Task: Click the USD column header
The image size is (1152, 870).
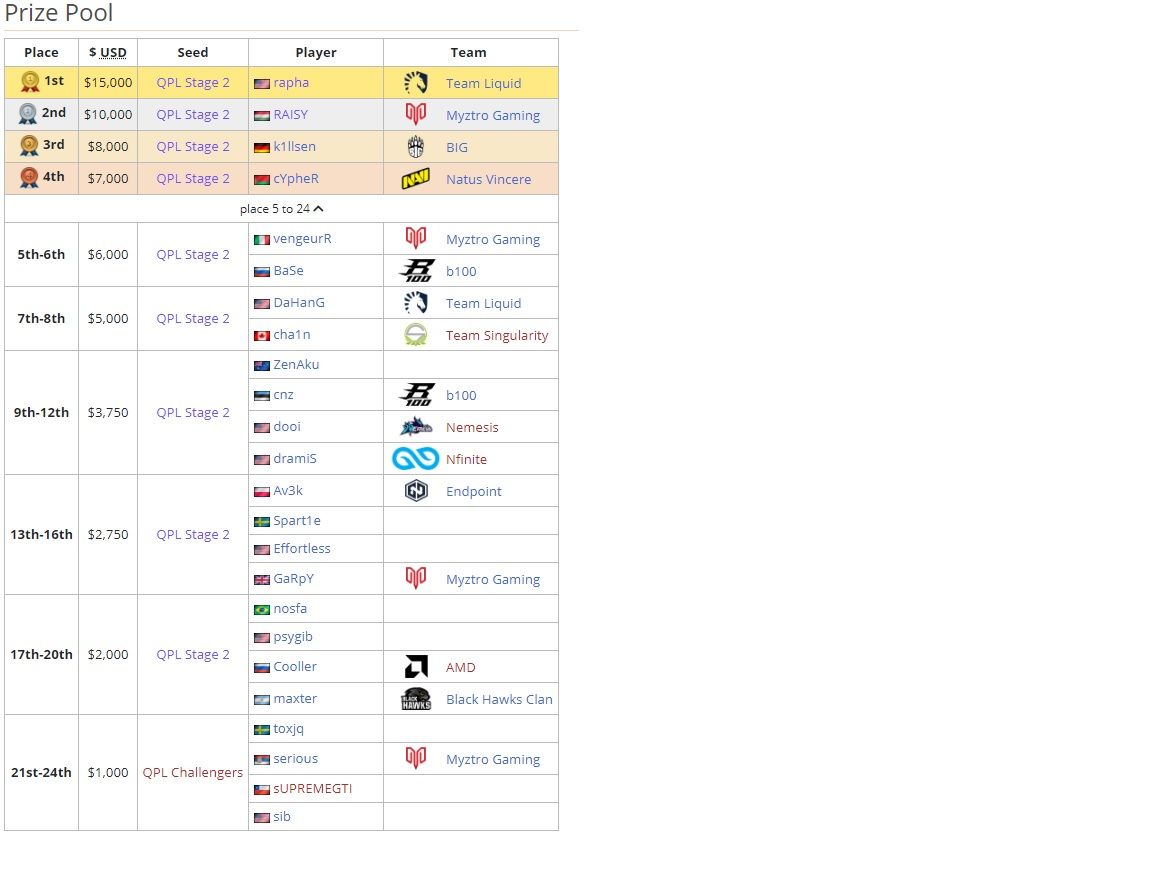Action: coord(107,51)
